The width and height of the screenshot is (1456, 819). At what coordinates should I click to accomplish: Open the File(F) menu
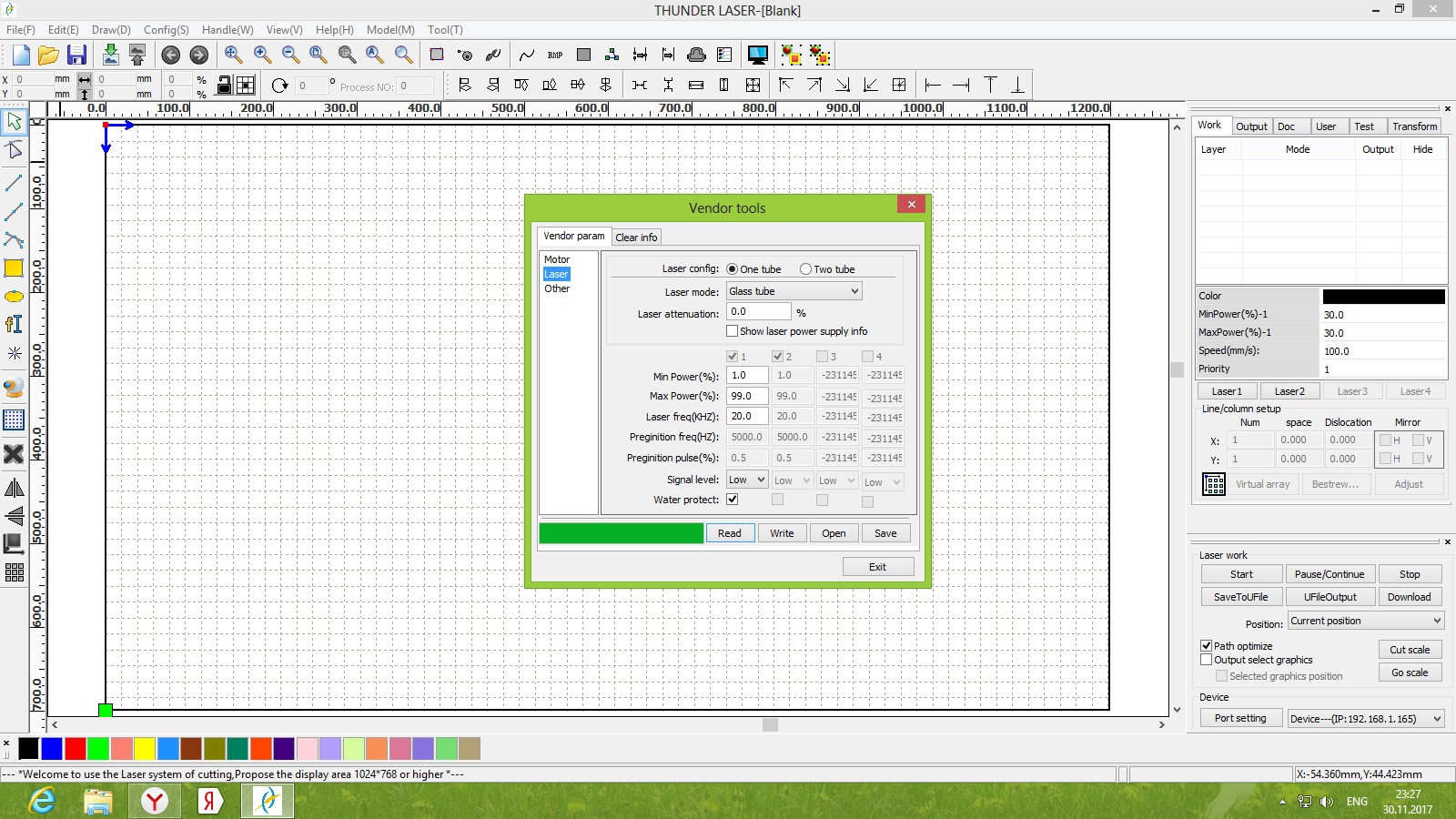(x=21, y=30)
